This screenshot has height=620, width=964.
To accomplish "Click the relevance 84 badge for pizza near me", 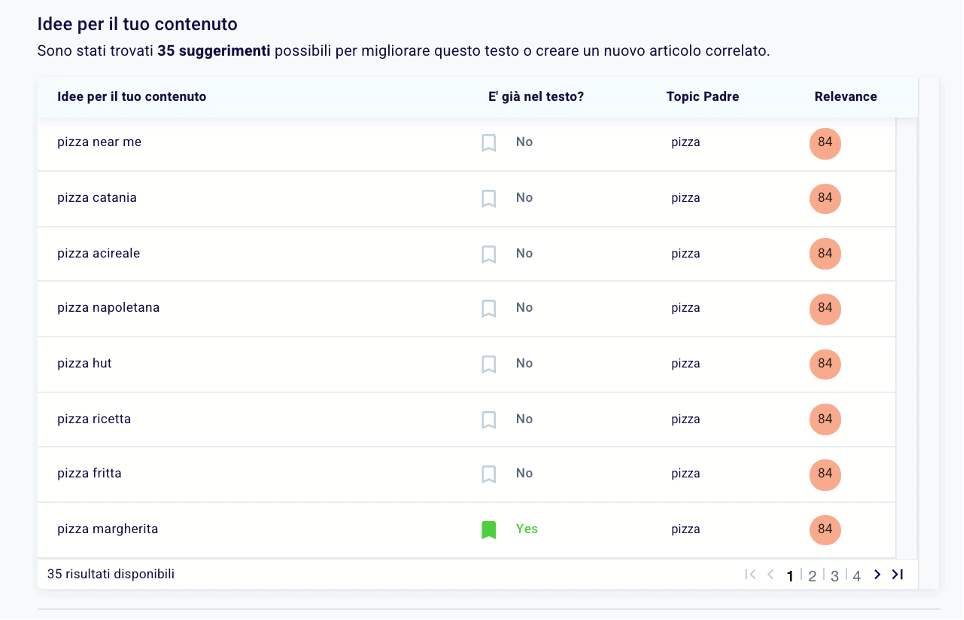I will pyautogui.click(x=825, y=143).
